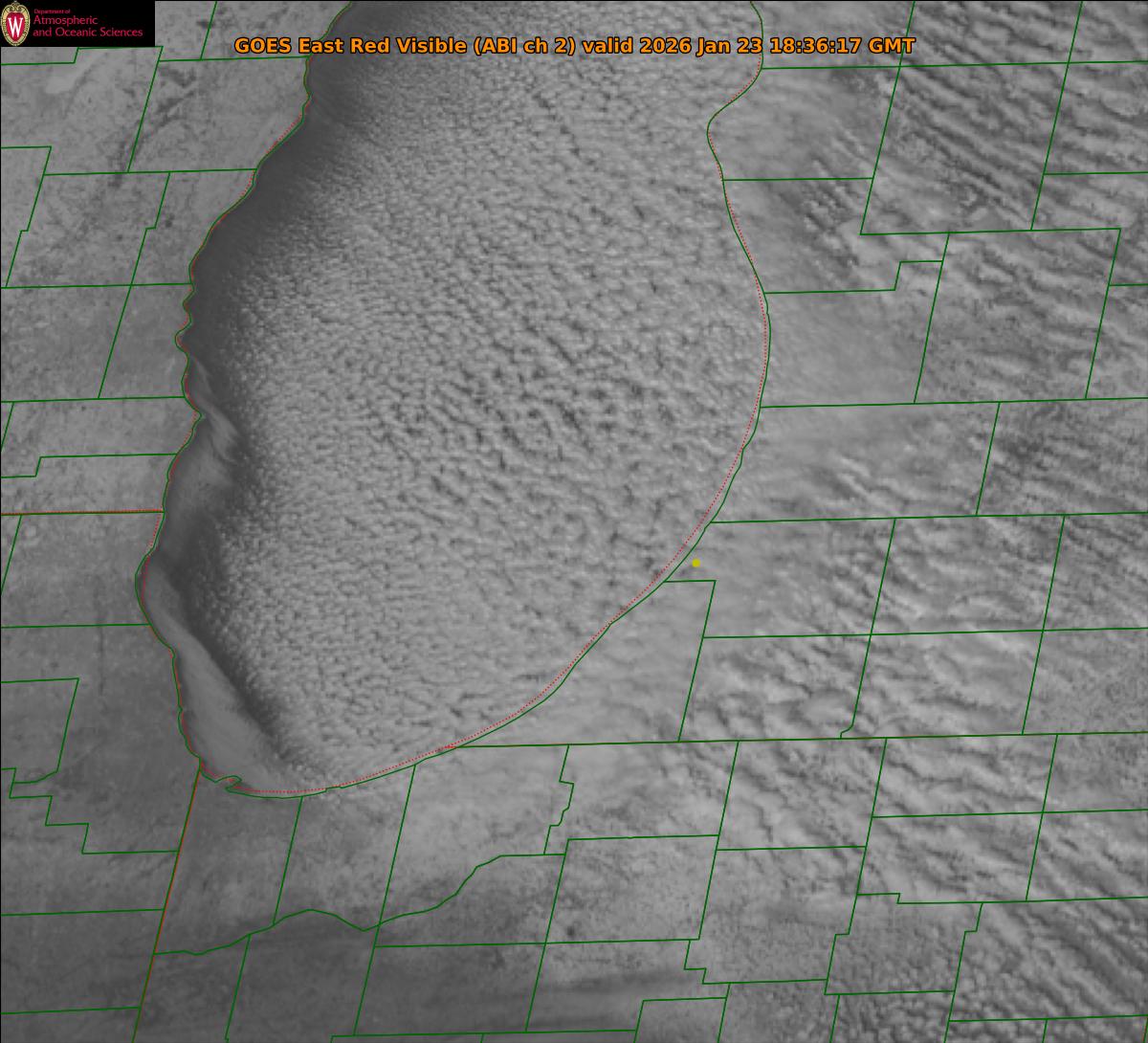The width and height of the screenshot is (1148, 1043).
Task: Click the University of Wisconsin crest logo
Action: 16,24
